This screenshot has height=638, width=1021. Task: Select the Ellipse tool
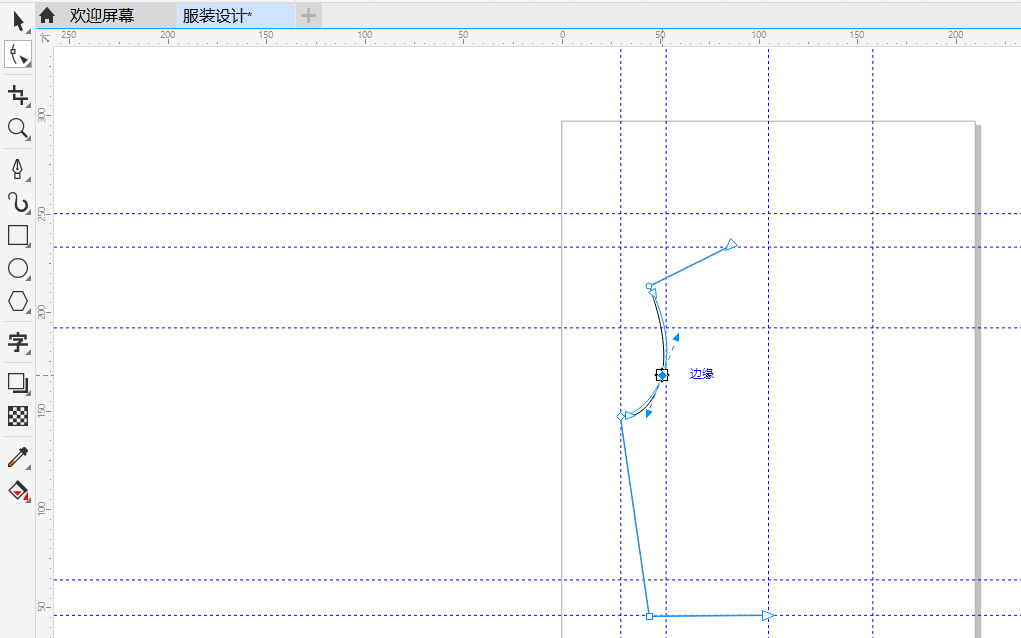pyautogui.click(x=17, y=269)
